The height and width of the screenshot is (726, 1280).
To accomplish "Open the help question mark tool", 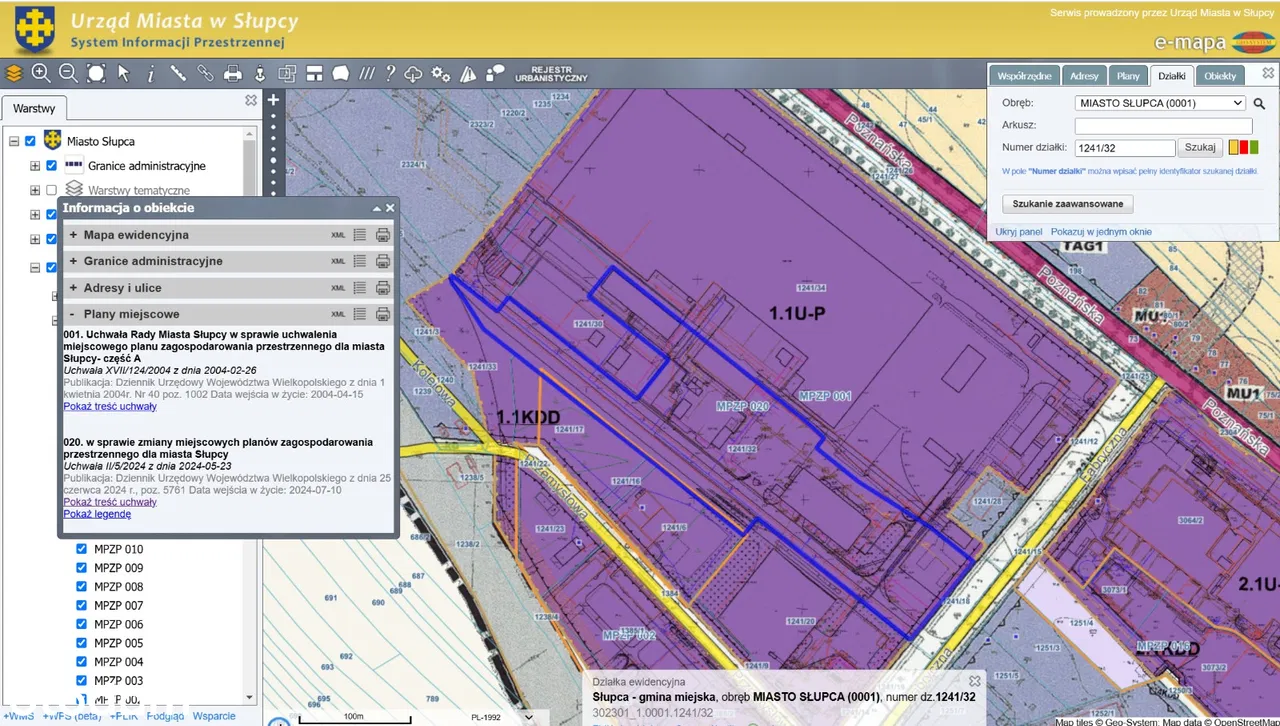I will coord(390,73).
